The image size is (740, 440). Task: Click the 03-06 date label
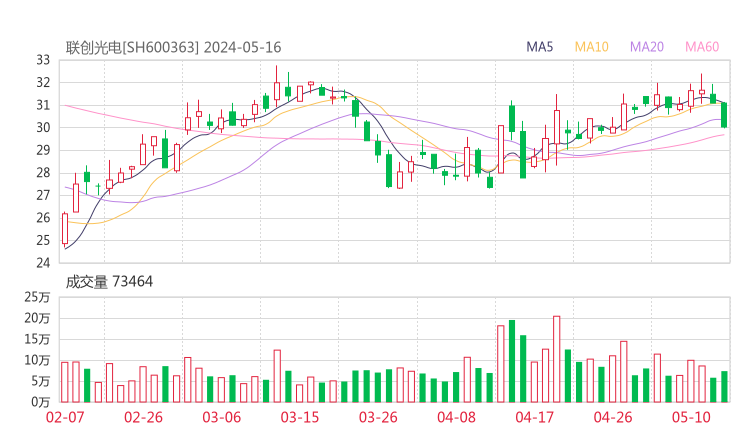[222, 417]
